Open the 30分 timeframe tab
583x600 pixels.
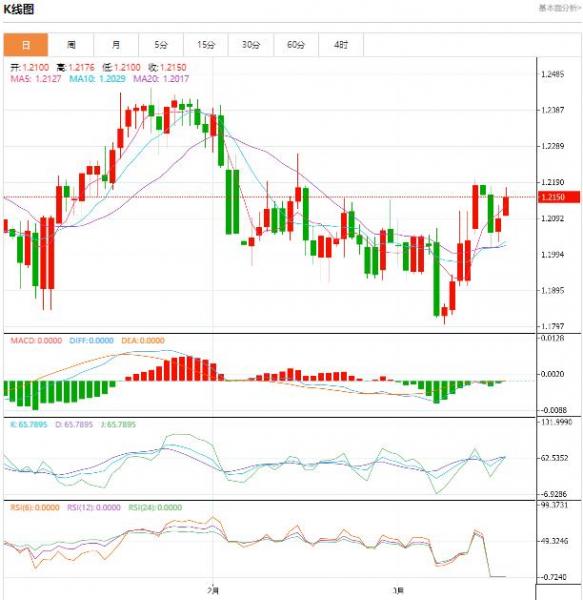251,45
